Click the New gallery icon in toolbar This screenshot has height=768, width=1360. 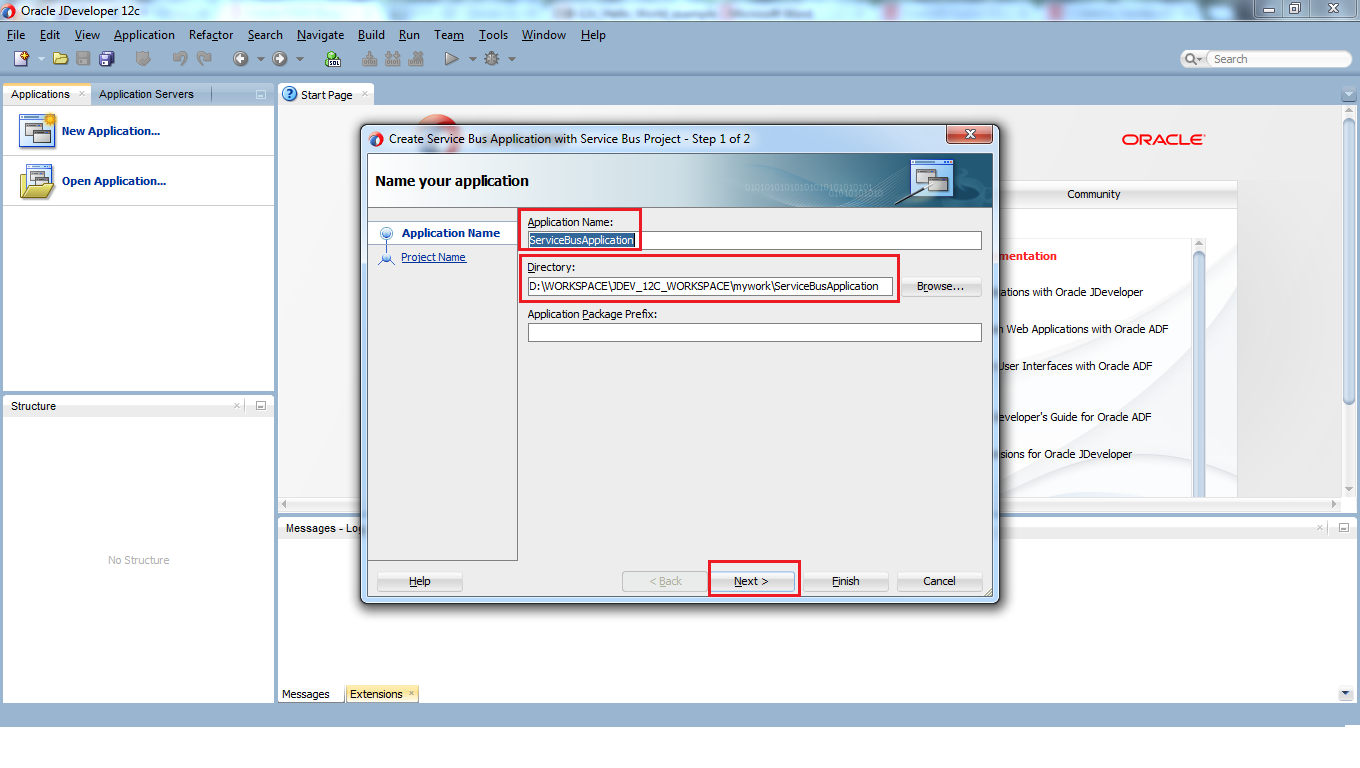coord(21,59)
